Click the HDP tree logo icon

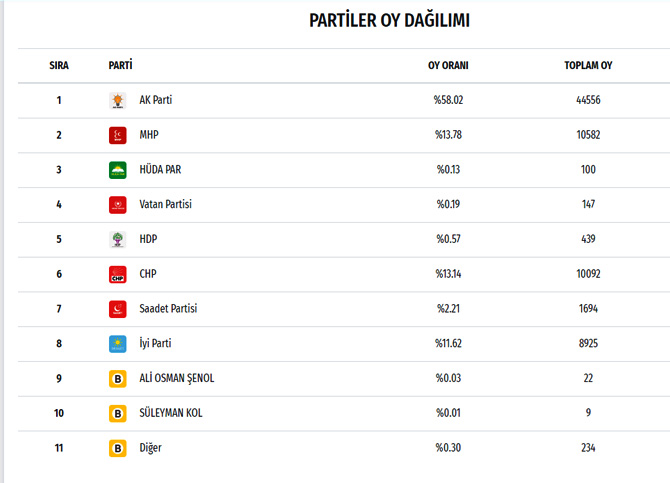pyautogui.click(x=118, y=239)
